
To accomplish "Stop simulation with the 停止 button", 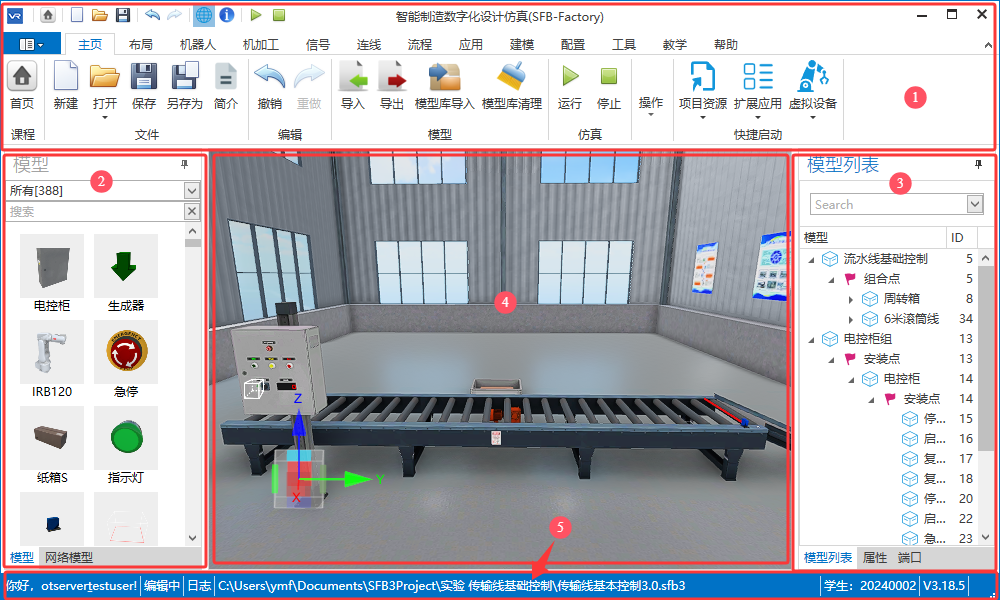I will click(x=608, y=78).
